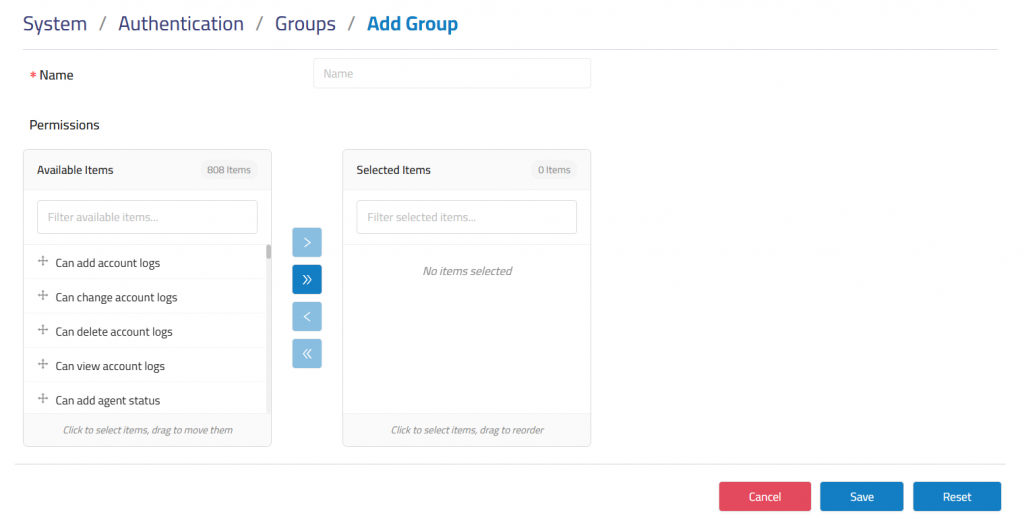This screenshot has width=1024, height=517.
Task: Click drag handle beside Can add account logs
Action: [x=43, y=262]
